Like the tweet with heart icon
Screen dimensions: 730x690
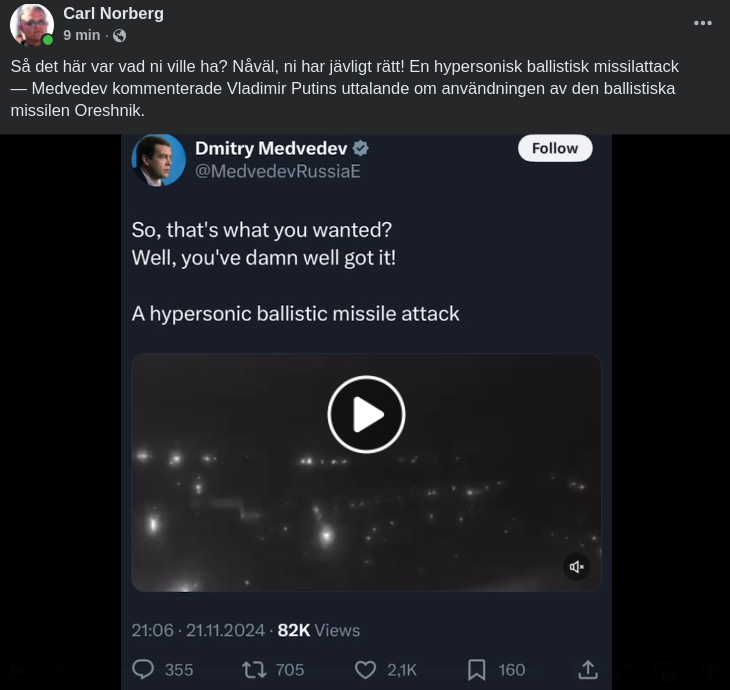(x=366, y=669)
